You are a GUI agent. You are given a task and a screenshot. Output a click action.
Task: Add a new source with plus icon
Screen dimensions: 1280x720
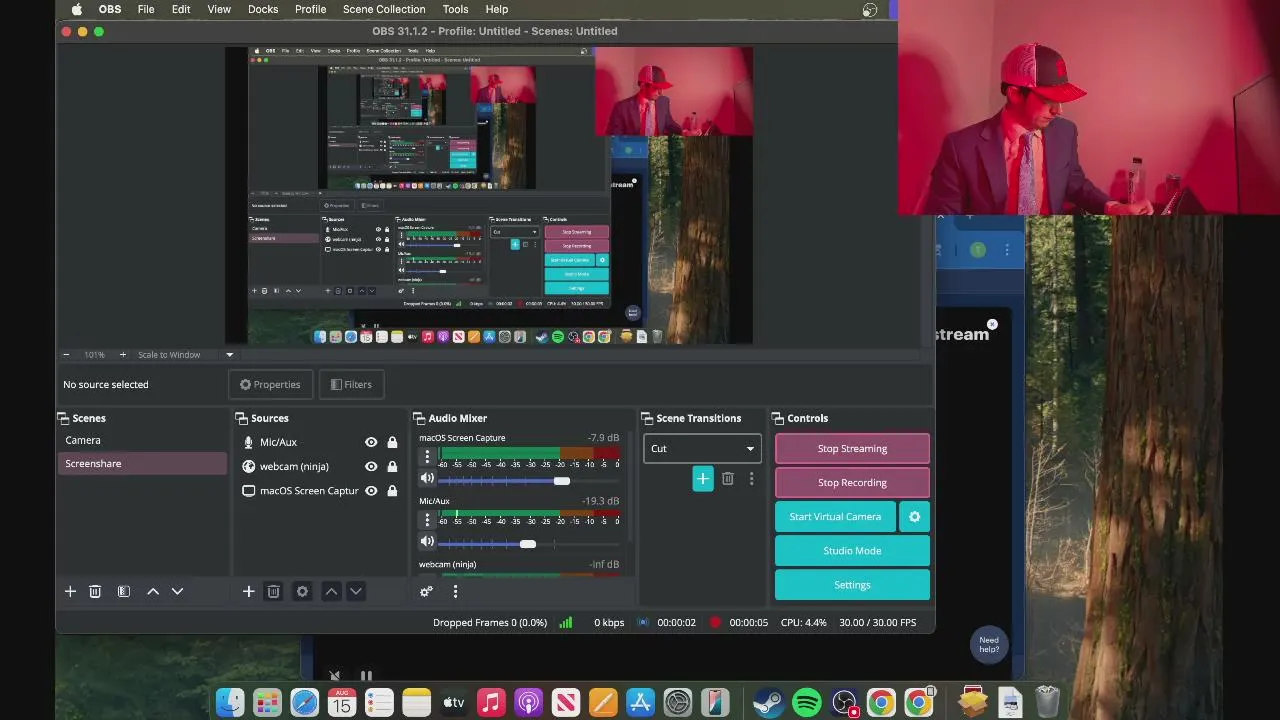click(248, 591)
